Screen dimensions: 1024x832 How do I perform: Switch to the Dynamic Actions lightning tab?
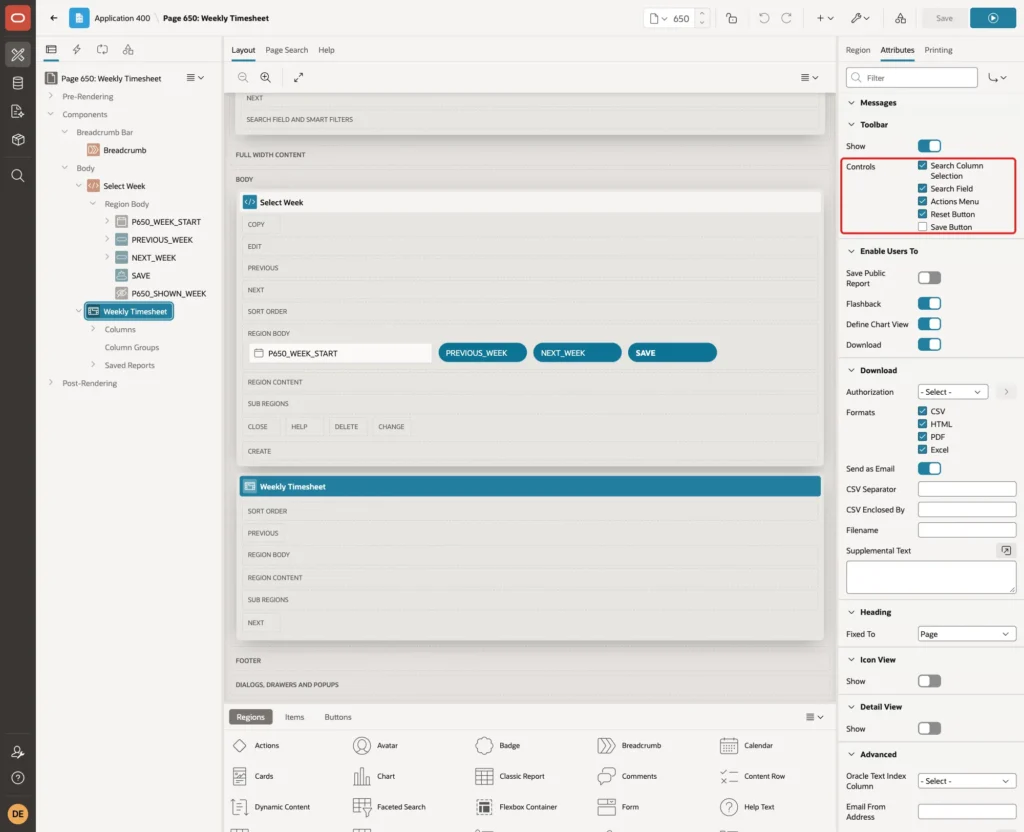pos(76,50)
